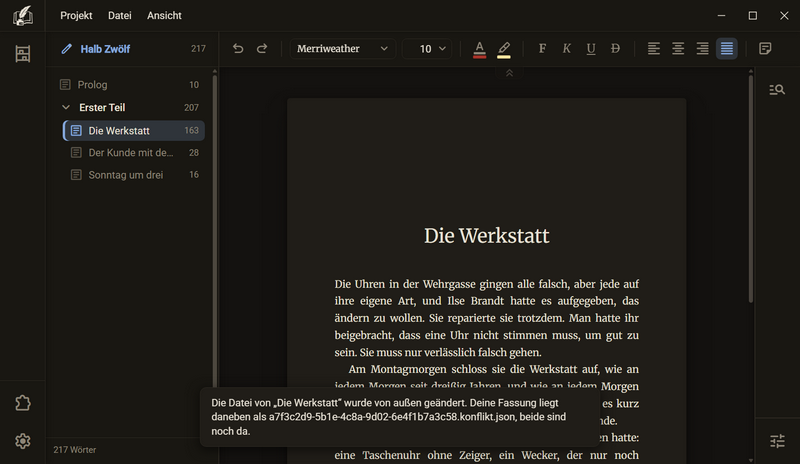The width and height of the screenshot is (800, 464).
Task: Open the shelf/library sidebar icon
Action: pyautogui.click(x=22, y=54)
